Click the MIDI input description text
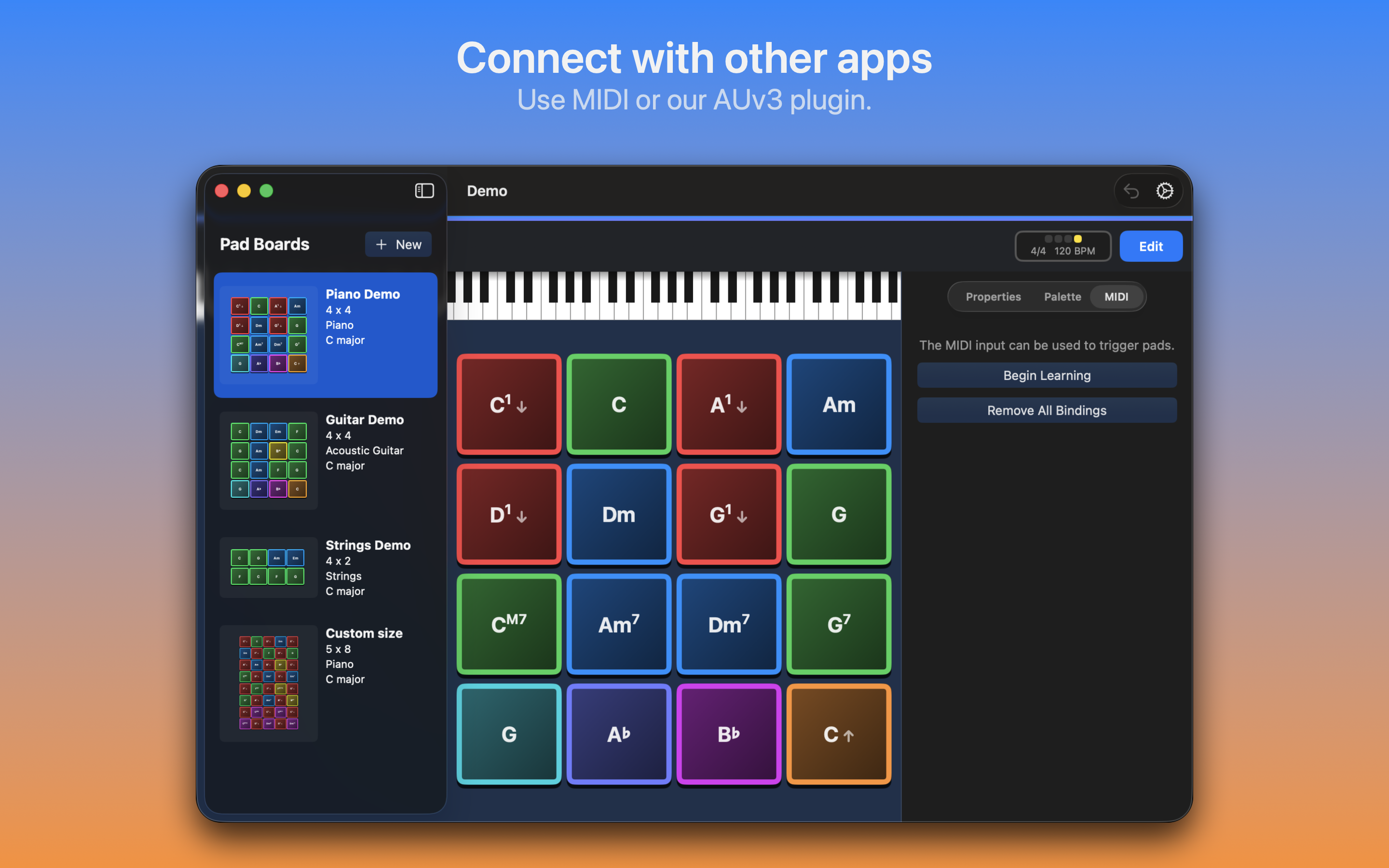The image size is (1389, 868). pos(1047,345)
